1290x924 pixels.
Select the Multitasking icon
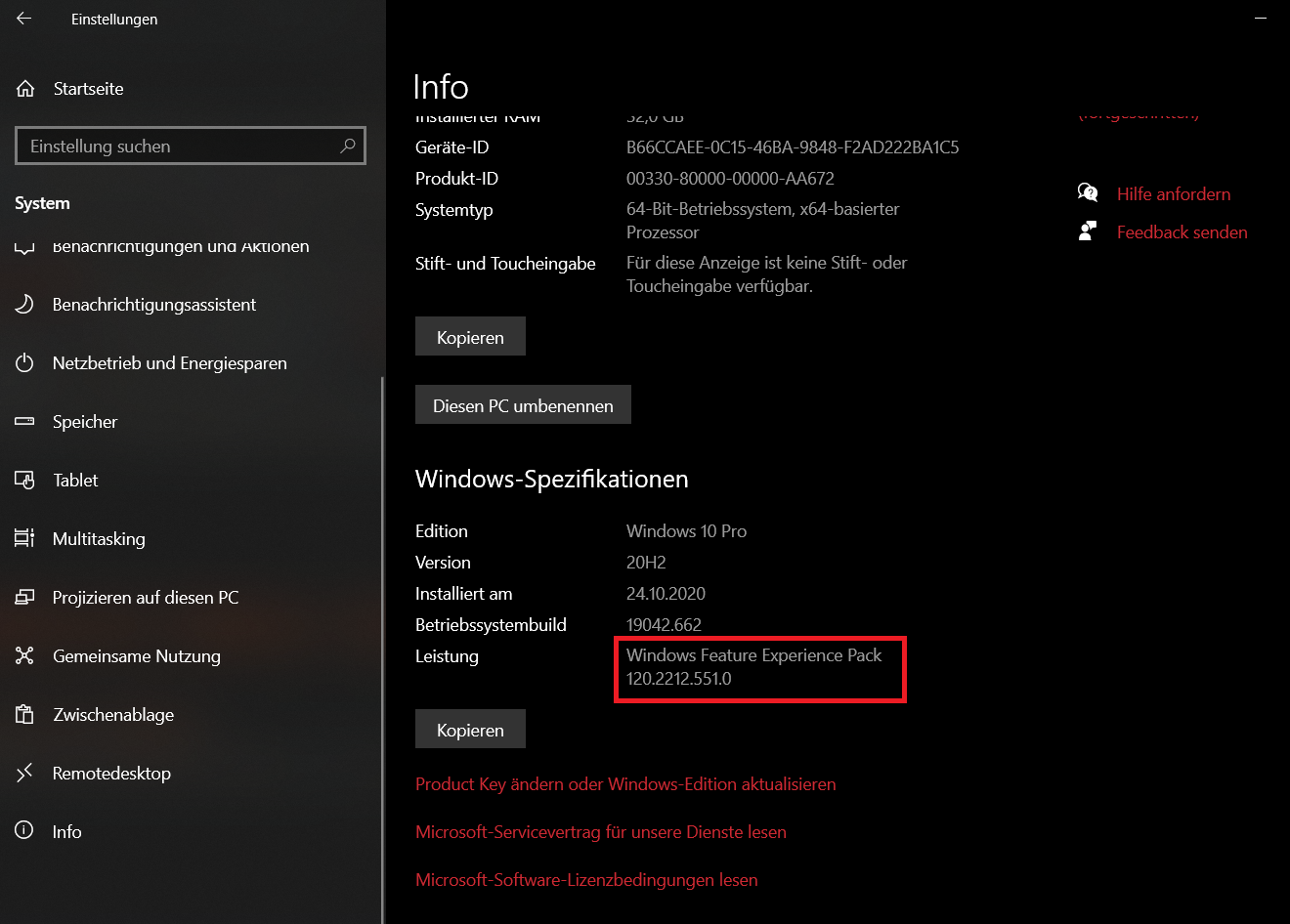24,539
